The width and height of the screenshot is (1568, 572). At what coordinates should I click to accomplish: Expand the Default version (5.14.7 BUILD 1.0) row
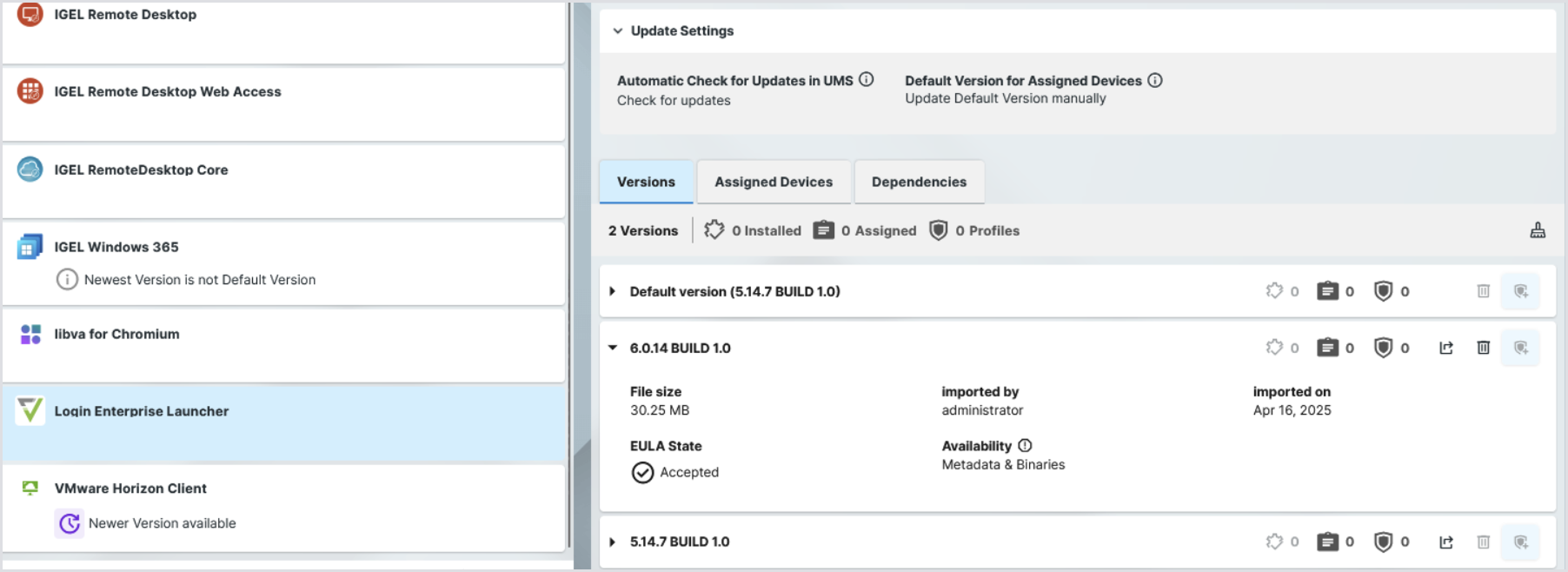click(613, 291)
